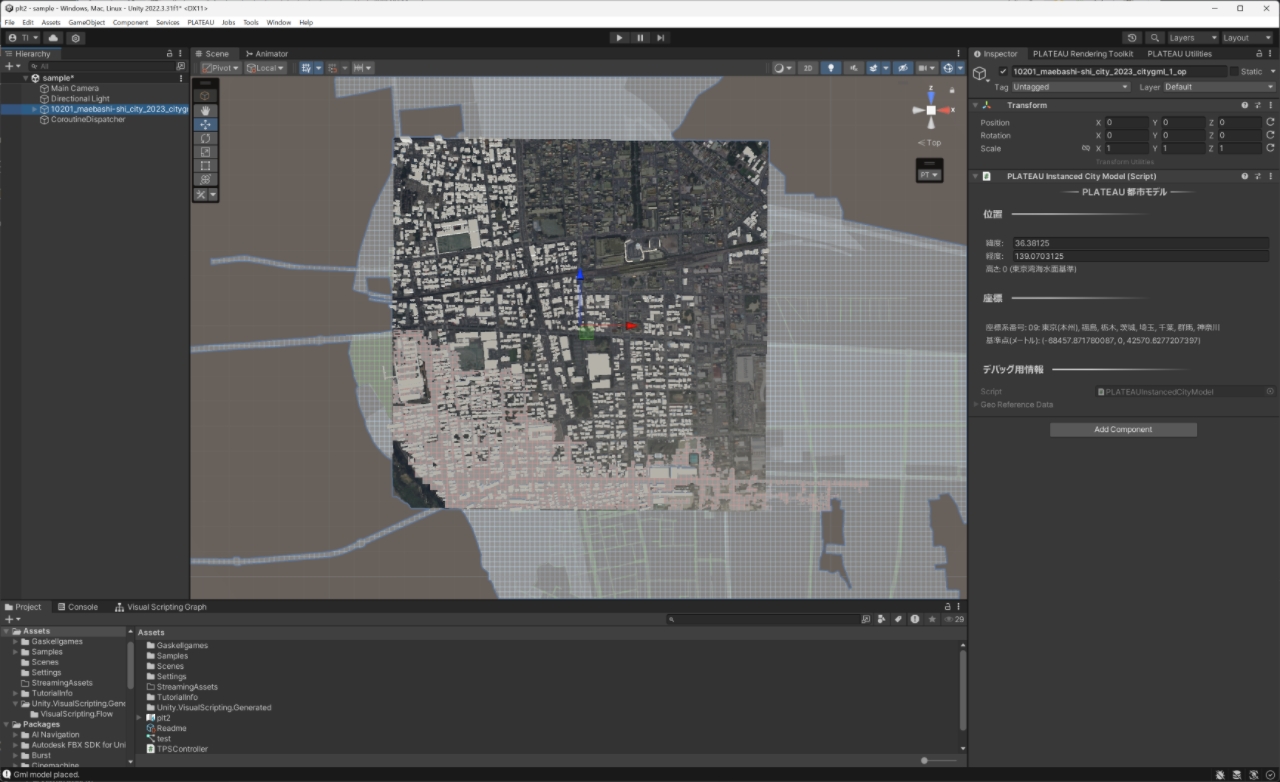Click the Position X input field
Image resolution: width=1280 pixels, height=782 pixels.
pos(1126,122)
